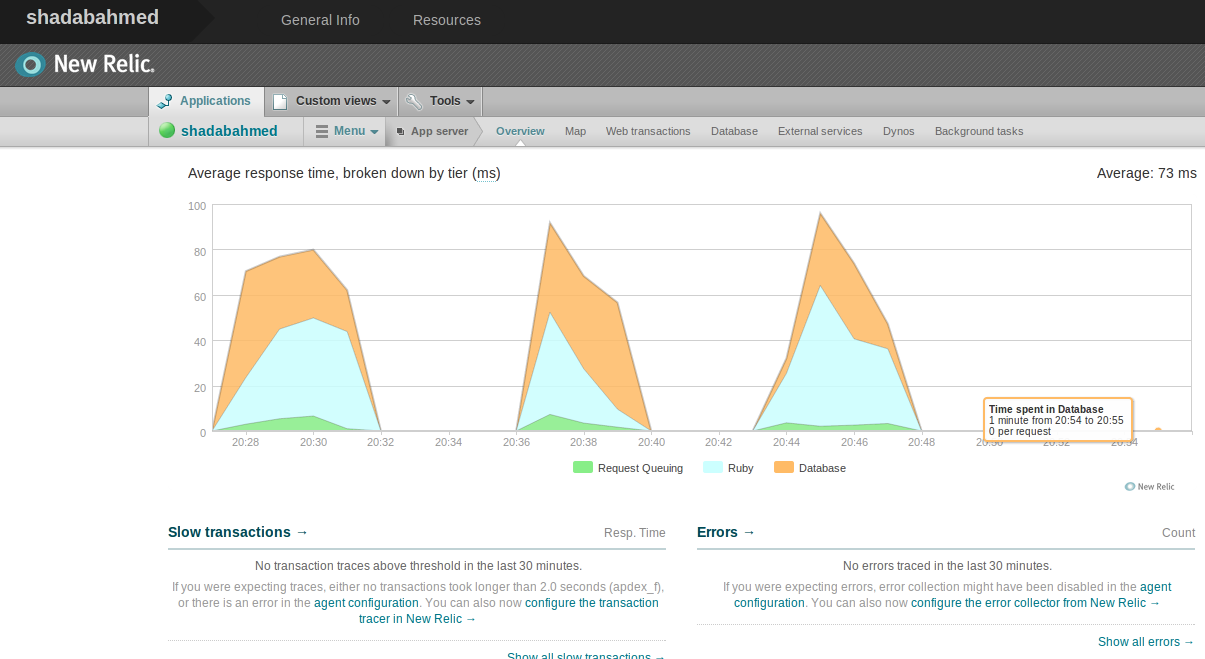
Task: Expand the Custom views dropdown
Action: pyautogui.click(x=386, y=102)
